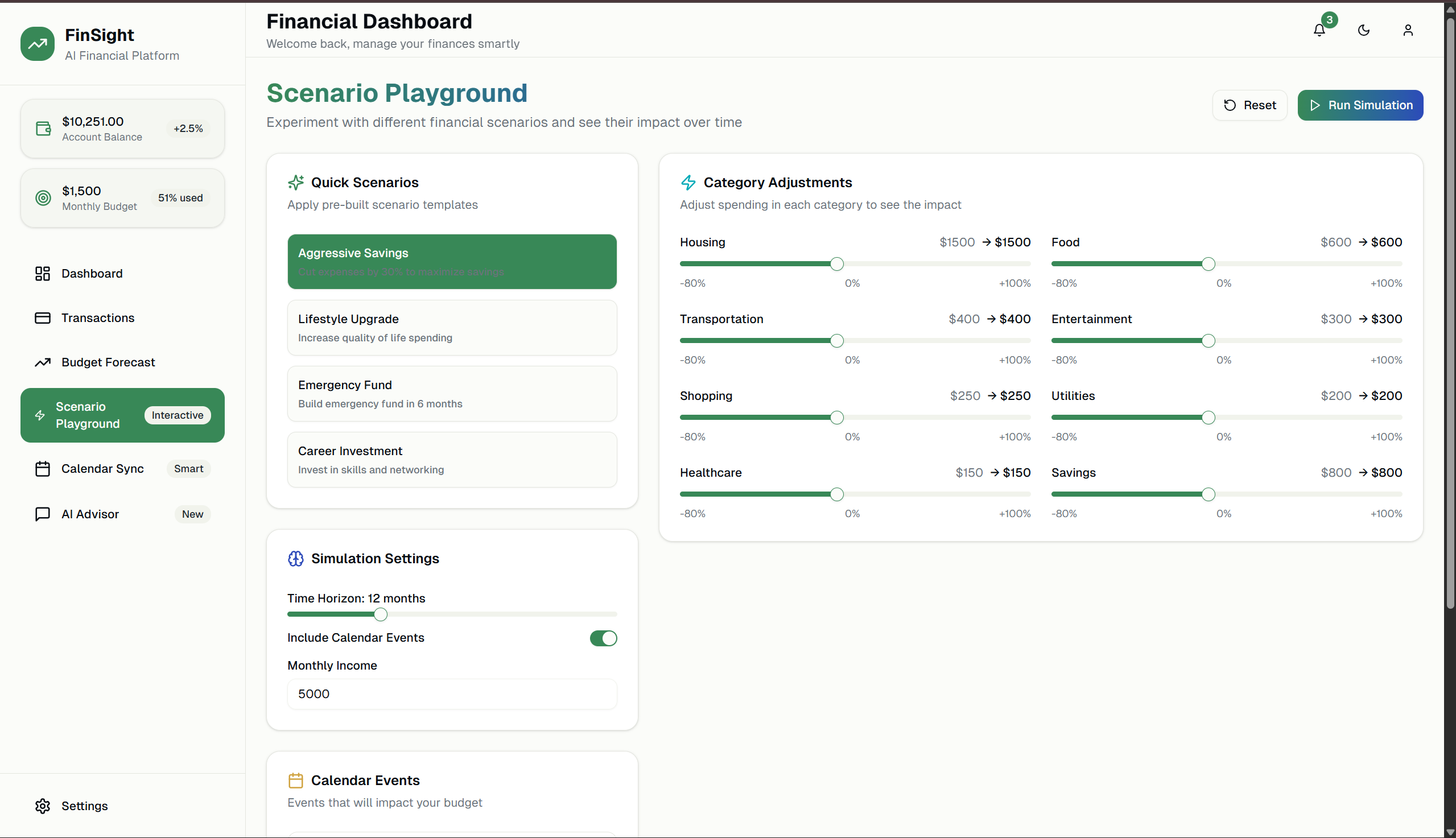Toggle dark mode moon icon
Viewport: 1456px width, 838px height.
click(x=1363, y=30)
